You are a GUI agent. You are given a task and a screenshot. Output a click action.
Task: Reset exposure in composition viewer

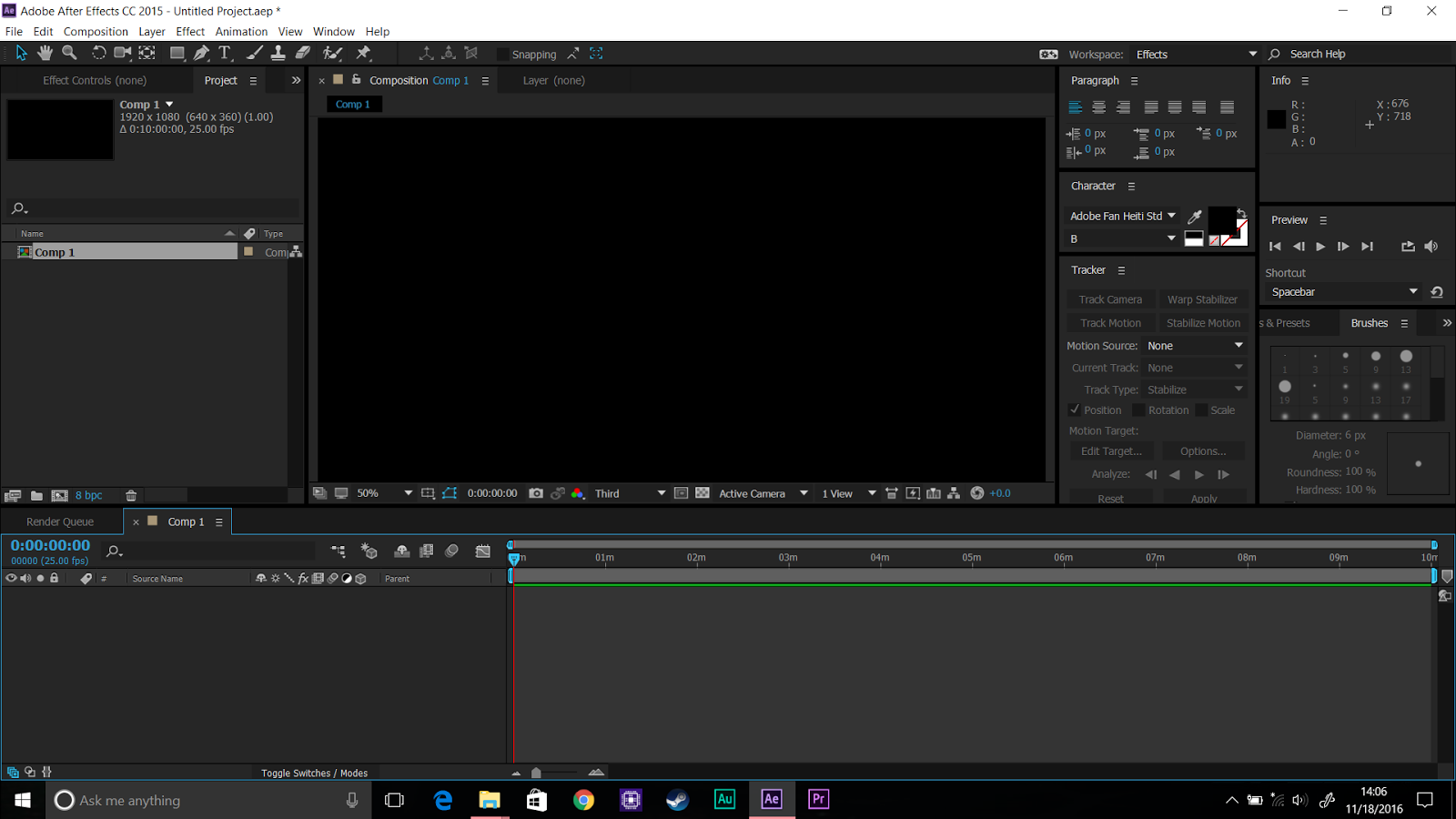(x=976, y=493)
